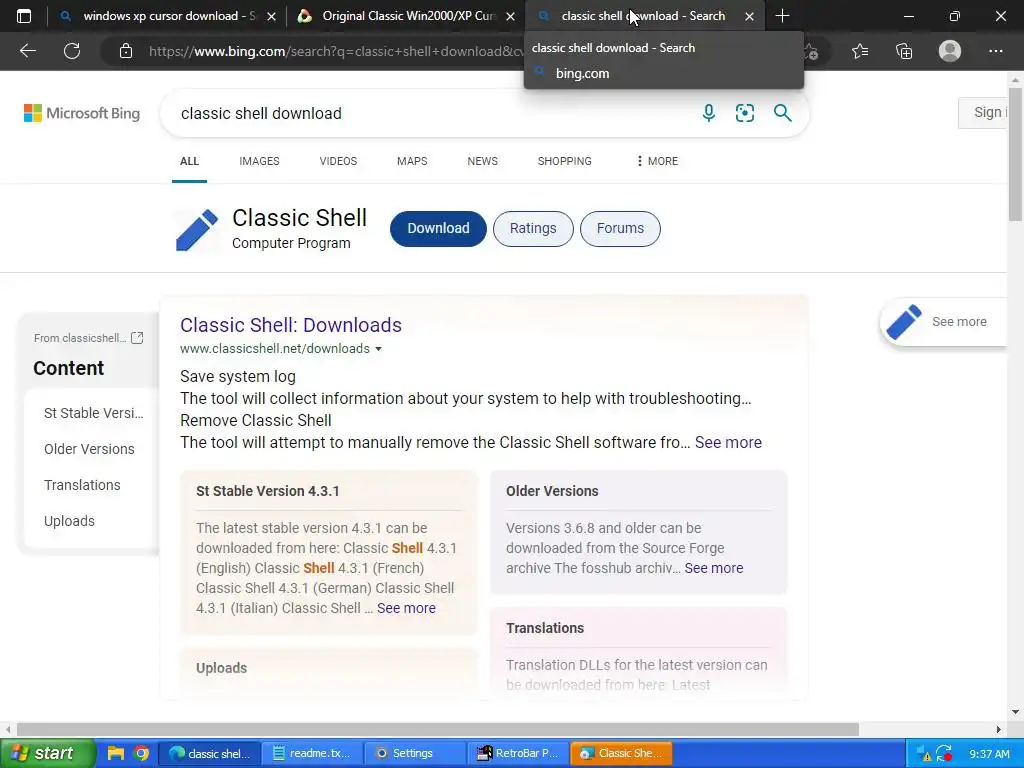Viewport: 1024px width, 768px height.
Task: Select the SHOPPING results tab
Action: pos(565,161)
